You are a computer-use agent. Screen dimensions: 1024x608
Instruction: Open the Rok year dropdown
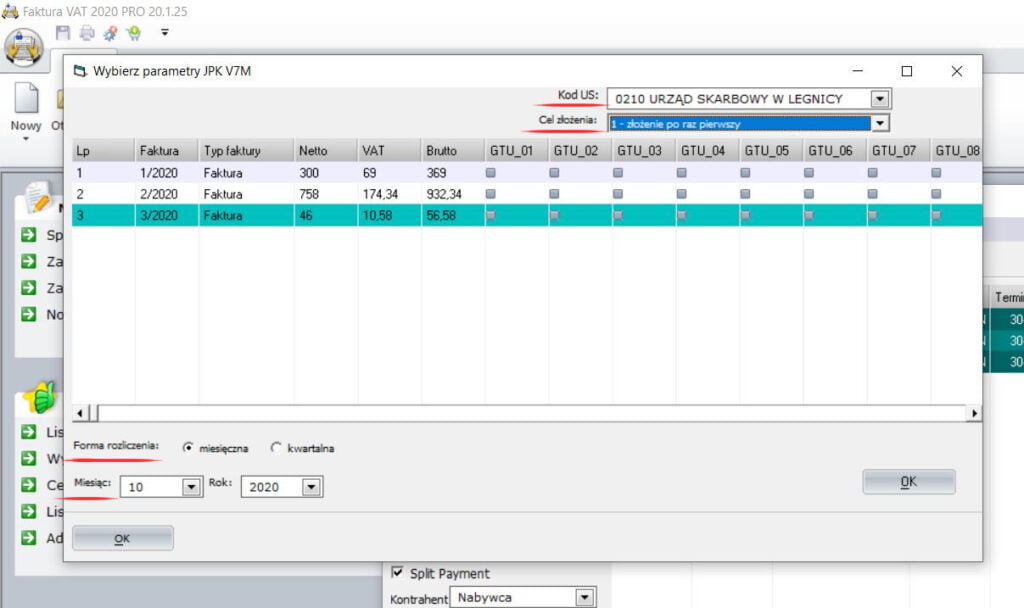311,487
